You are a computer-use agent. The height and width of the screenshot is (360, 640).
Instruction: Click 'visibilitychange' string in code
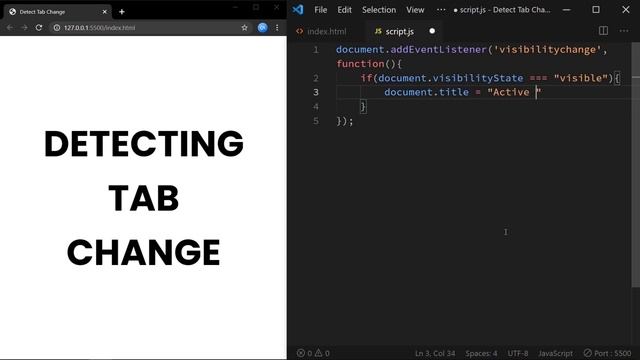pyautogui.click(x=547, y=50)
